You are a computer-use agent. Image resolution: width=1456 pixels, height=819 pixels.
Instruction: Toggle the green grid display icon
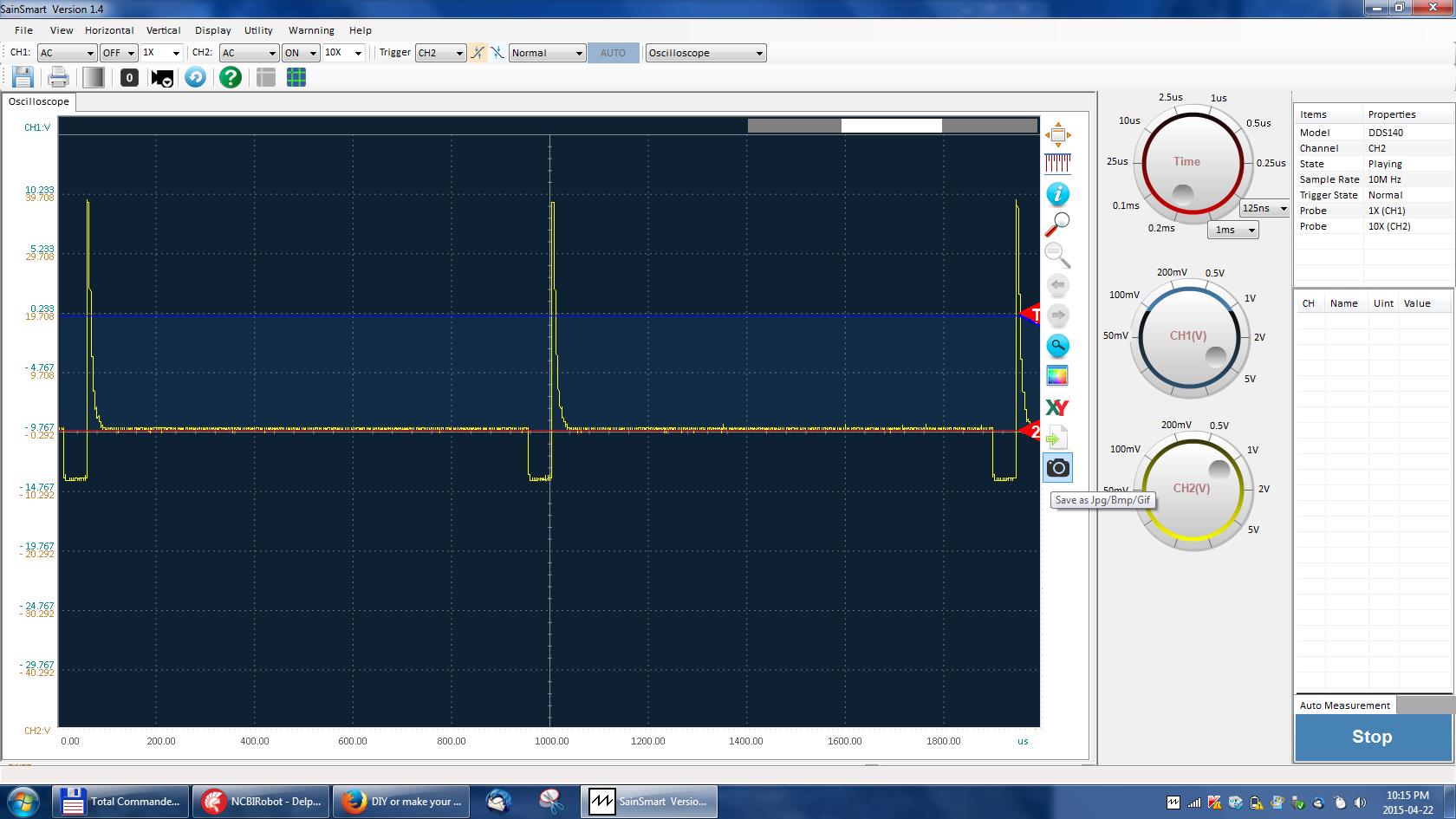(x=296, y=78)
